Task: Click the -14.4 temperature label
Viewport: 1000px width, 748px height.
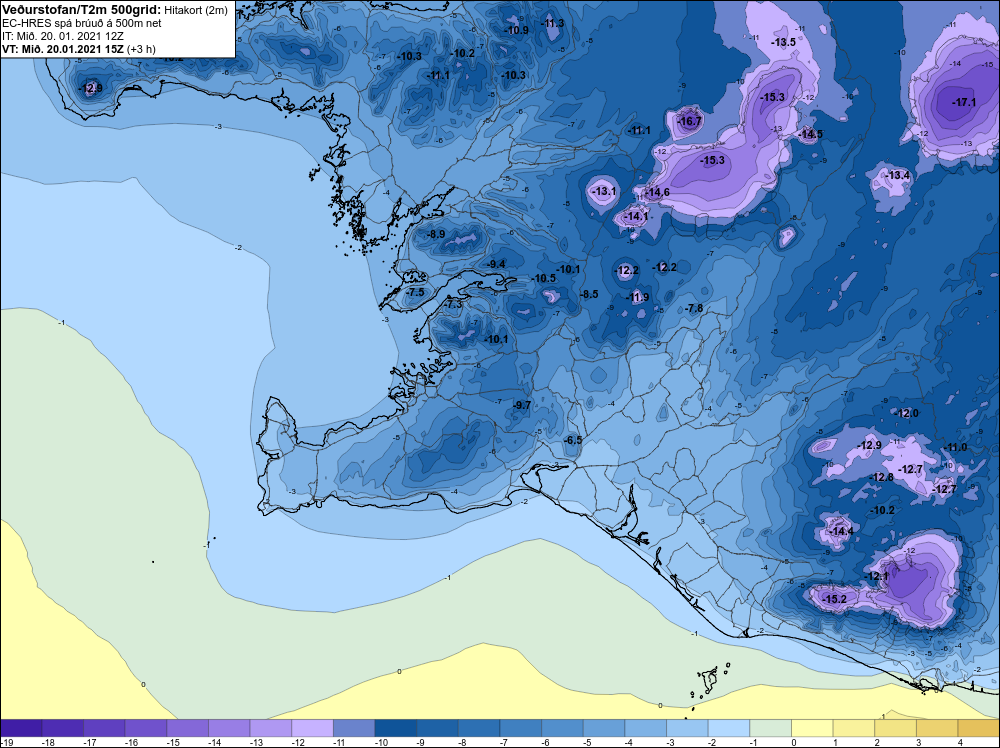Action: coord(841,531)
